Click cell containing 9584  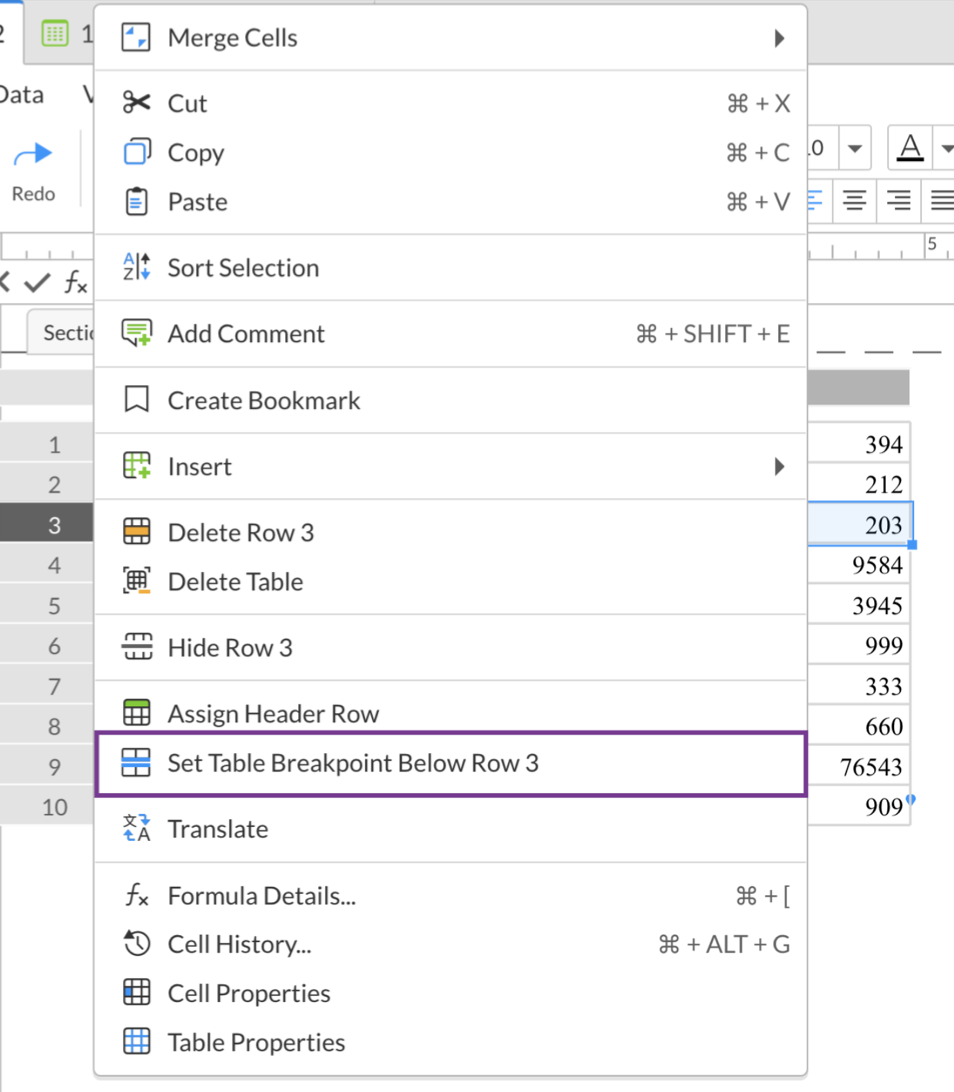coord(859,565)
